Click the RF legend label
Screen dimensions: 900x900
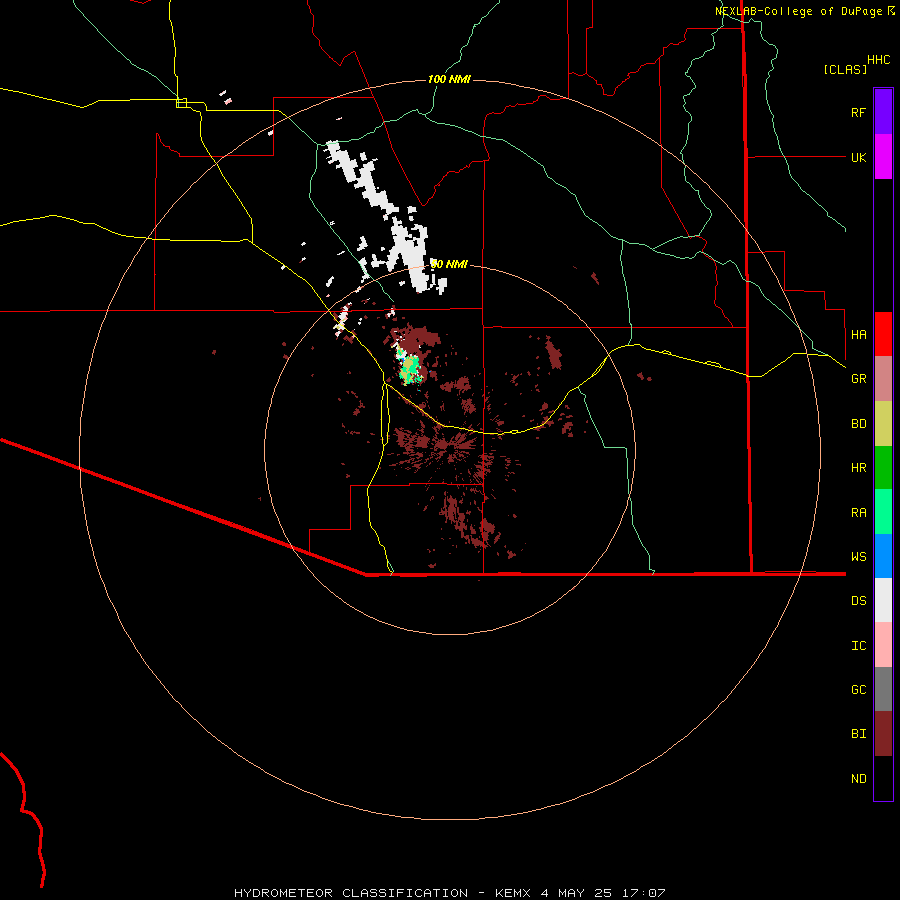point(858,112)
